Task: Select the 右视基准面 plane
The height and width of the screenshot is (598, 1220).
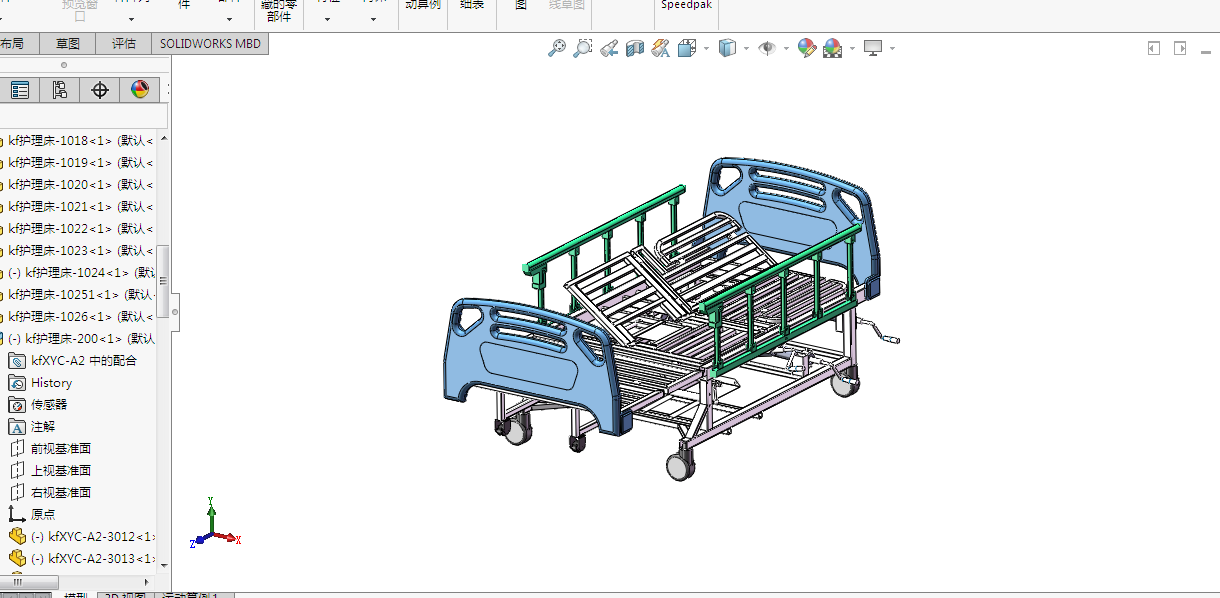Action: click(50, 493)
